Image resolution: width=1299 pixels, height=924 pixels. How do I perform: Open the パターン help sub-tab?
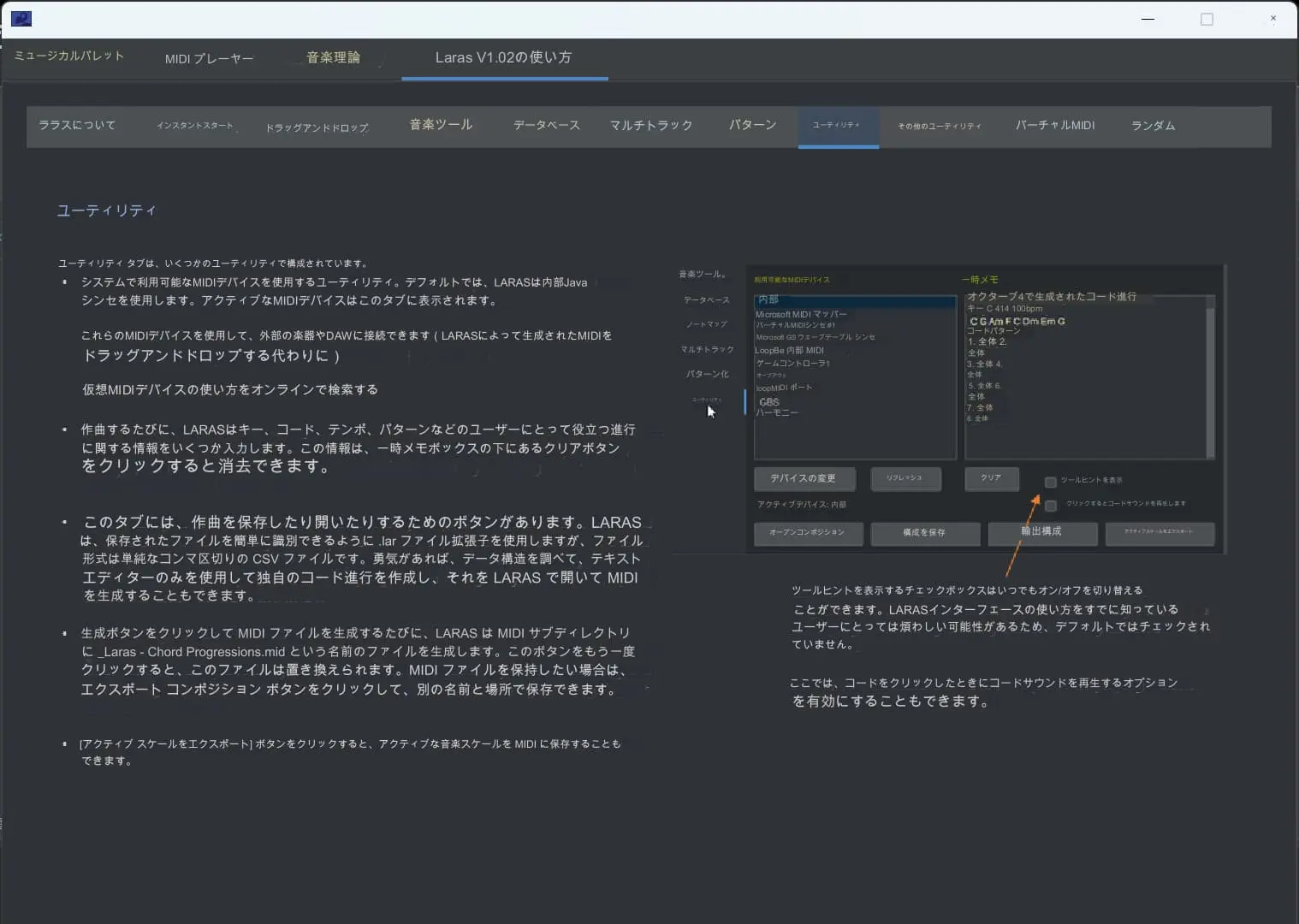click(753, 125)
